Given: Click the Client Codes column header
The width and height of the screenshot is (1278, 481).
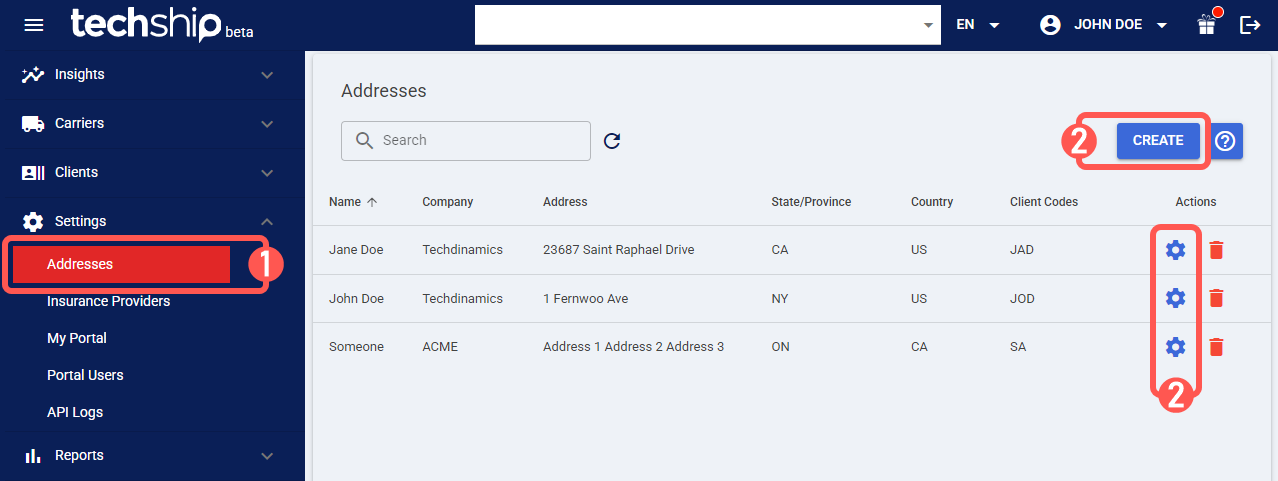Looking at the screenshot, I should coord(1044,202).
